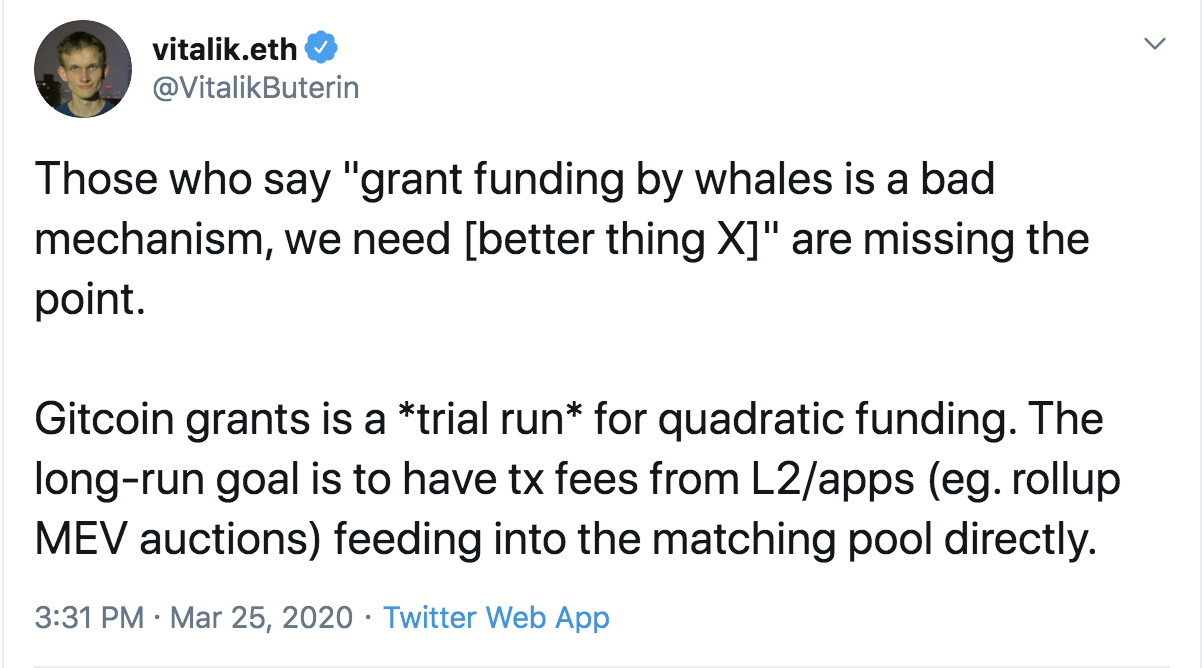This screenshot has width=1202, height=668.
Task: Click the word "whales" in first paragraph
Action: [759, 180]
